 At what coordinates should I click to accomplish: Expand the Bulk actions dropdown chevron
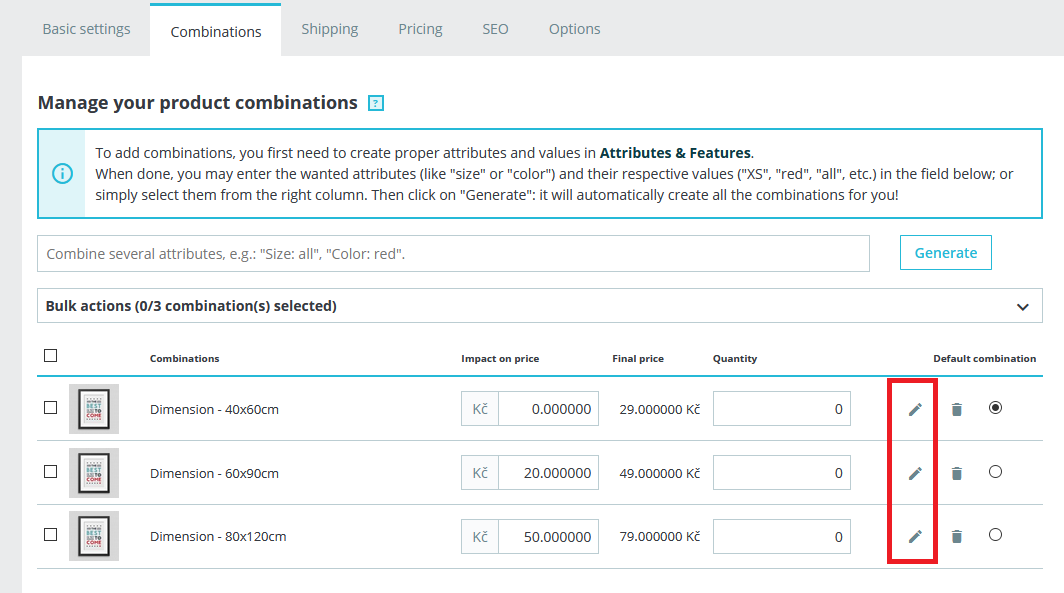click(1022, 307)
